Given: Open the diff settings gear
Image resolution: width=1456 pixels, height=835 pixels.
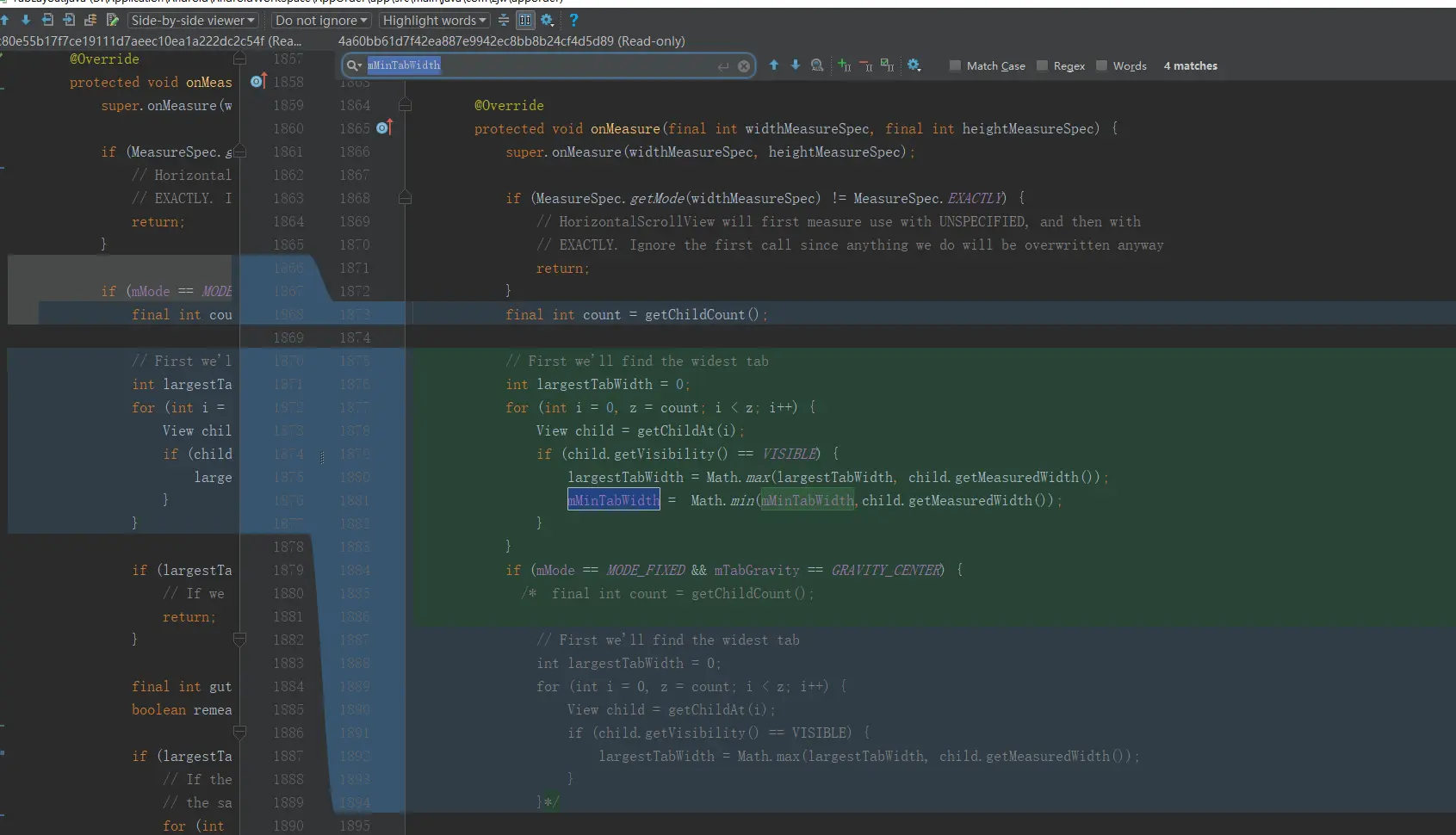Looking at the screenshot, I should [x=547, y=20].
